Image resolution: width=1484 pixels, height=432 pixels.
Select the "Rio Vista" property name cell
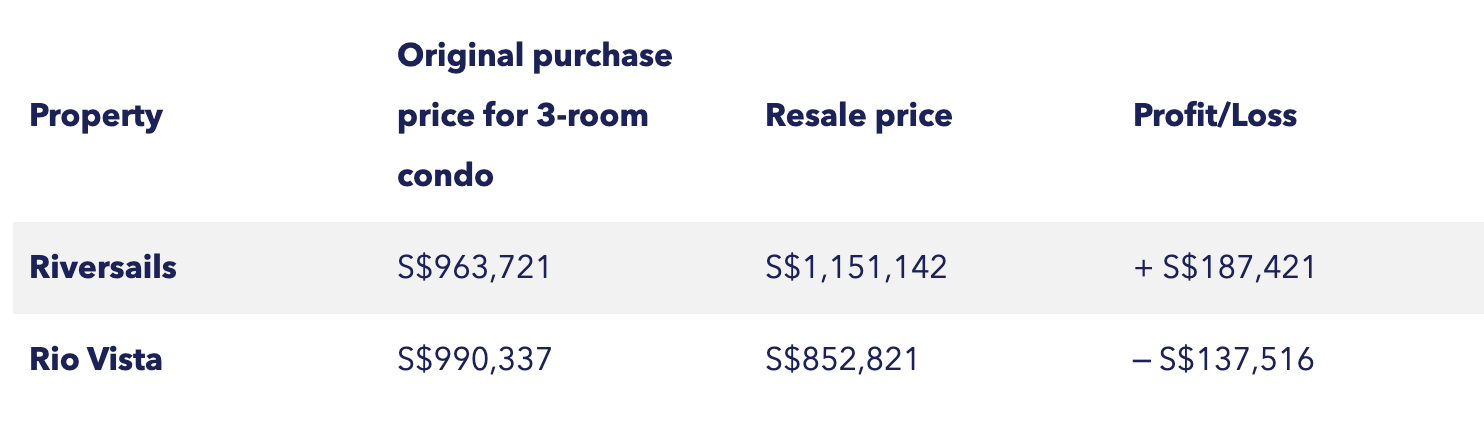tap(96, 359)
